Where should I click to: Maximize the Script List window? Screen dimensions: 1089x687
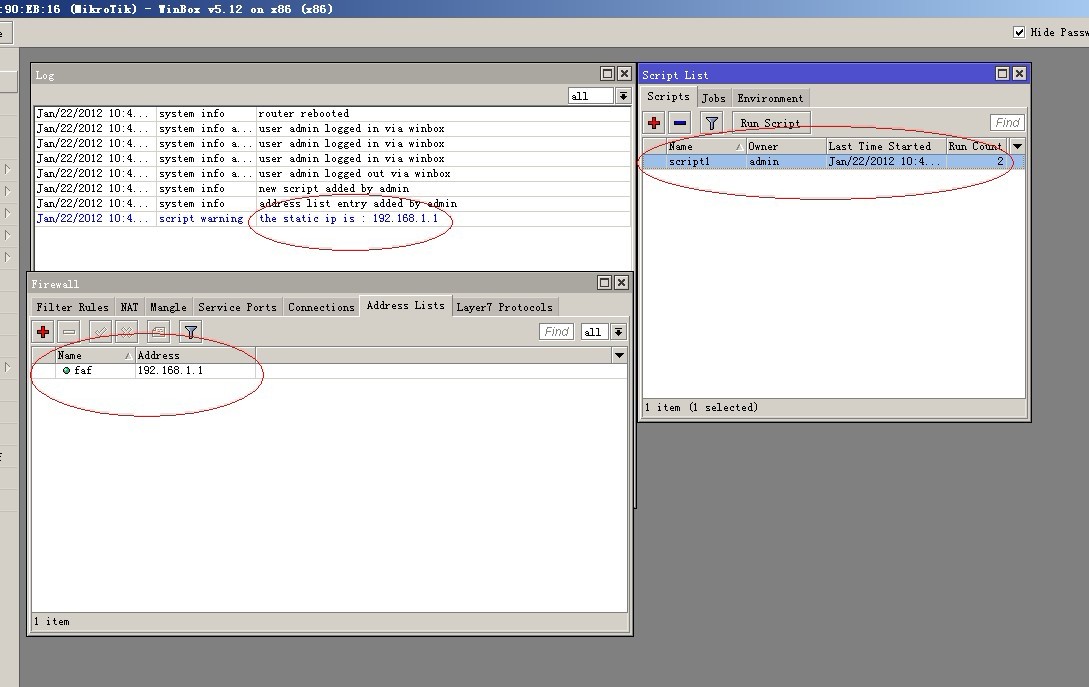click(x=1002, y=74)
